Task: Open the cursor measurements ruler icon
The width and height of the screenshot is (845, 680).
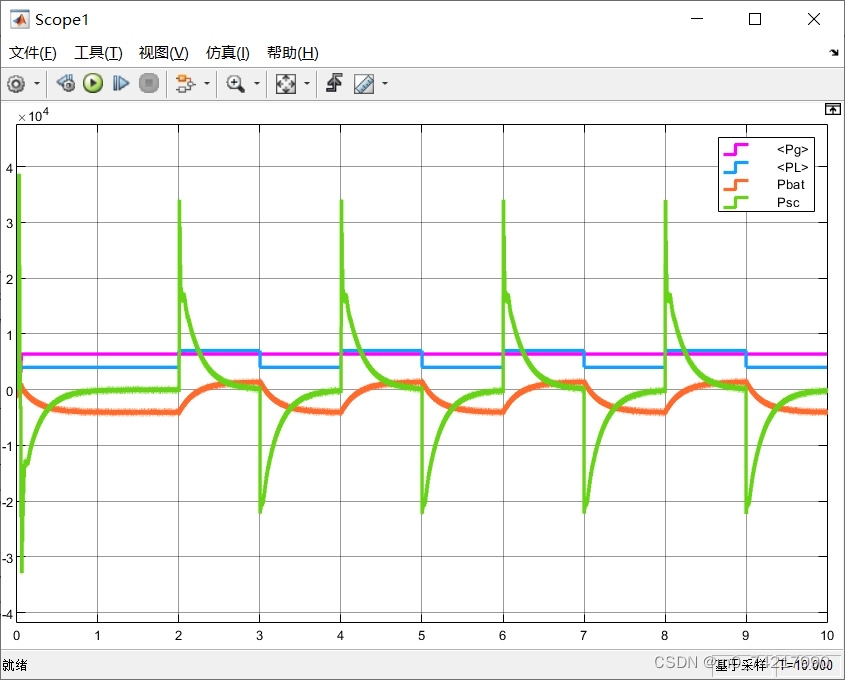Action: point(364,84)
